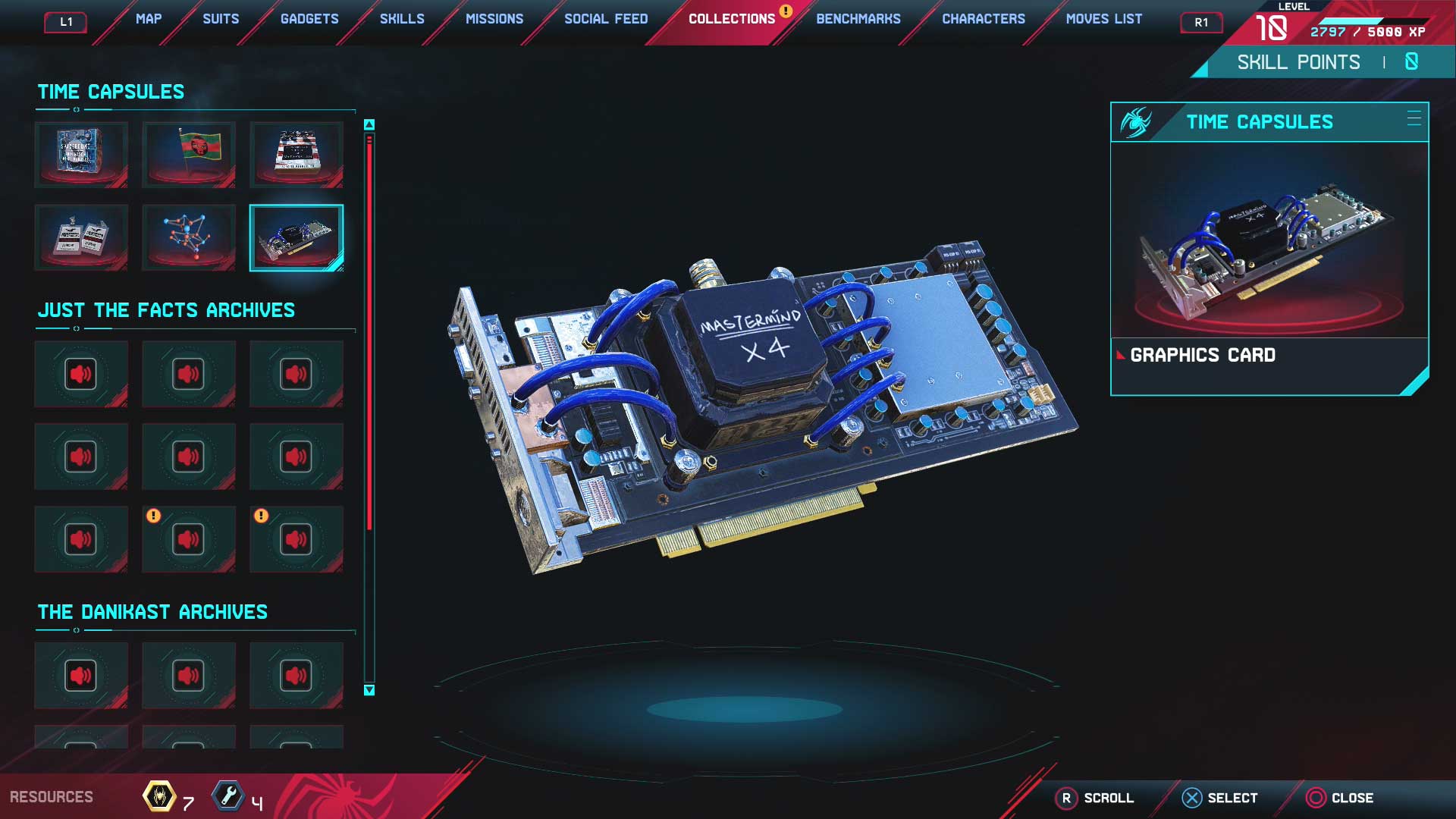Viewport: 1456px width, 819px height.
Task: Select the flag time capsule thumbnail
Action: tap(189, 155)
